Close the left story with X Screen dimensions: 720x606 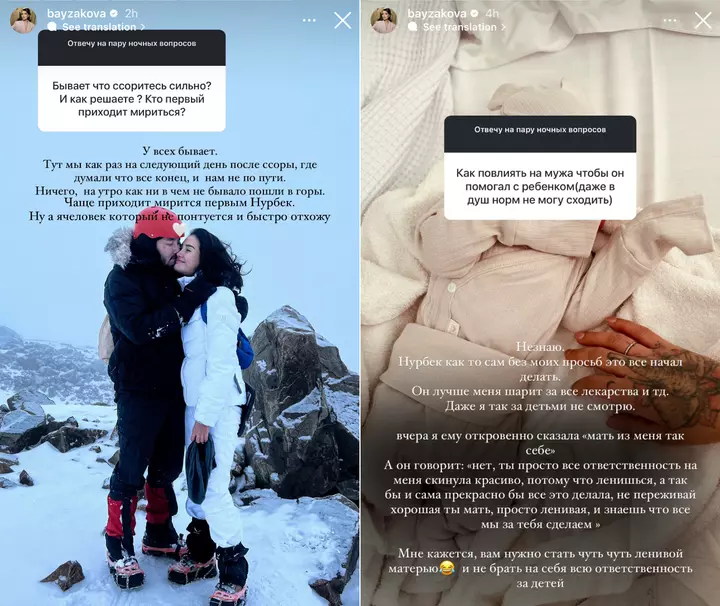(343, 21)
